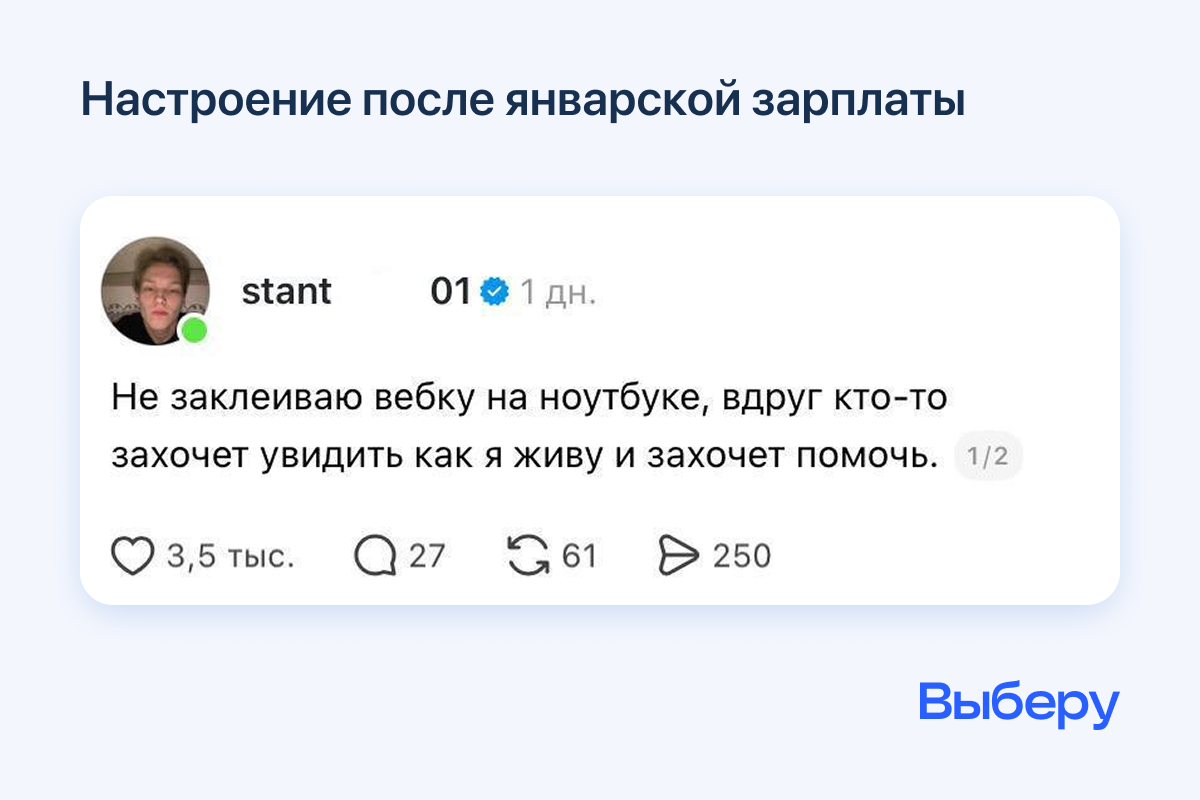This screenshot has width=1200, height=800.
Task: Share the post with the paper plane icon
Action: [x=679, y=556]
